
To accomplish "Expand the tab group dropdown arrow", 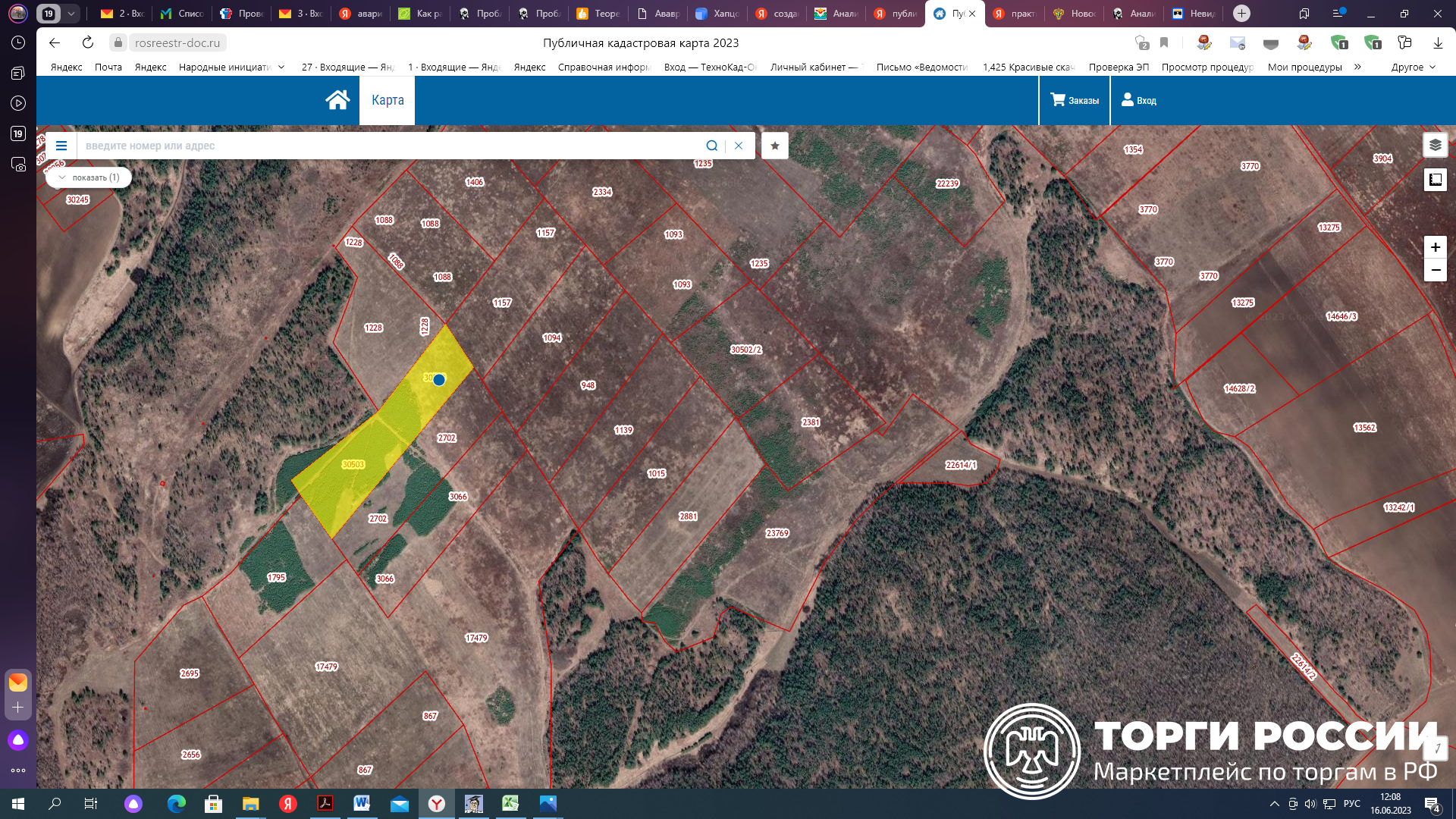I will (71, 14).
